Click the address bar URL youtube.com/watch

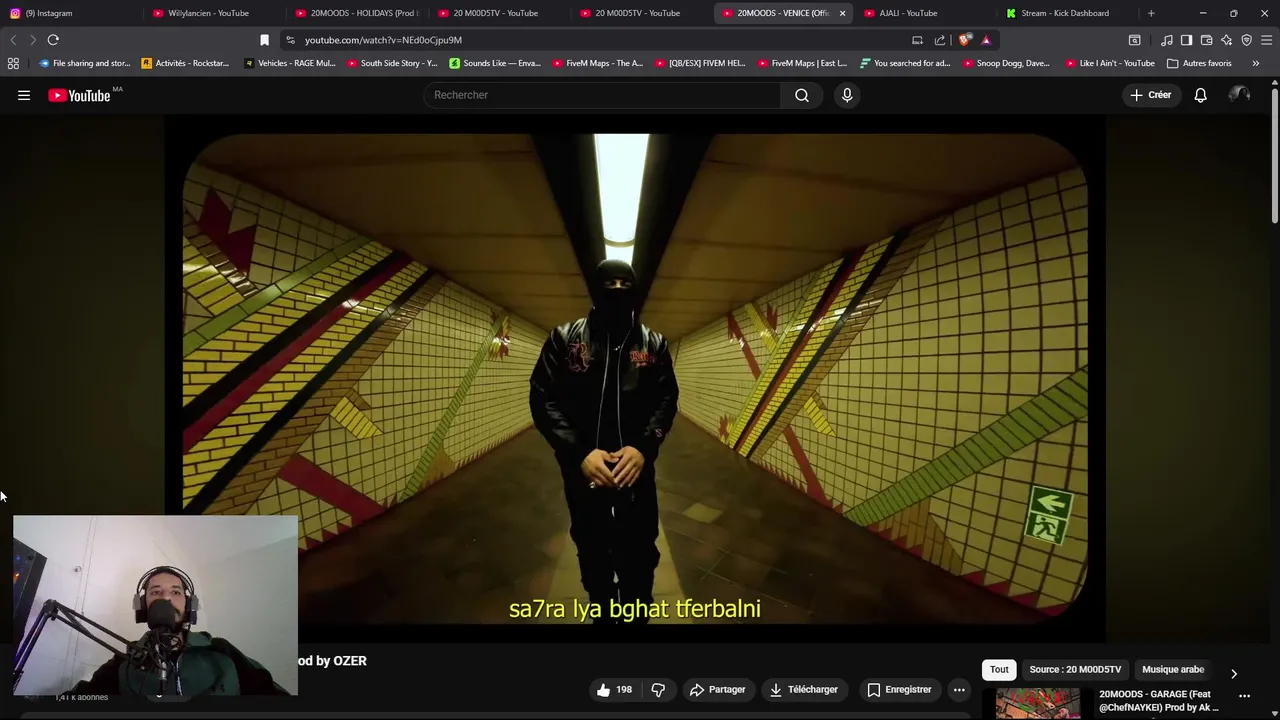click(x=383, y=40)
